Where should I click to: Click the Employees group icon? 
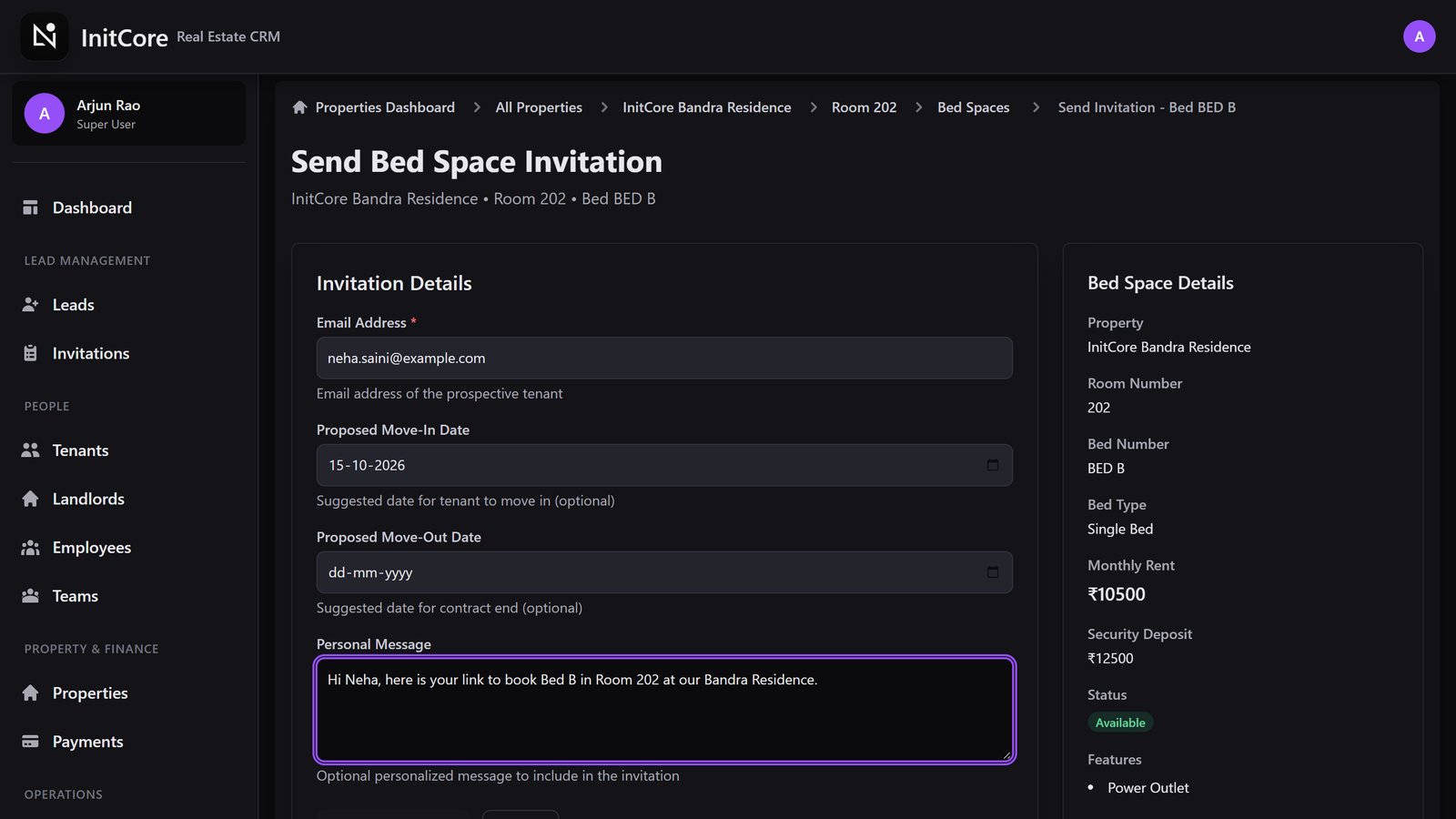[x=30, y=548]
